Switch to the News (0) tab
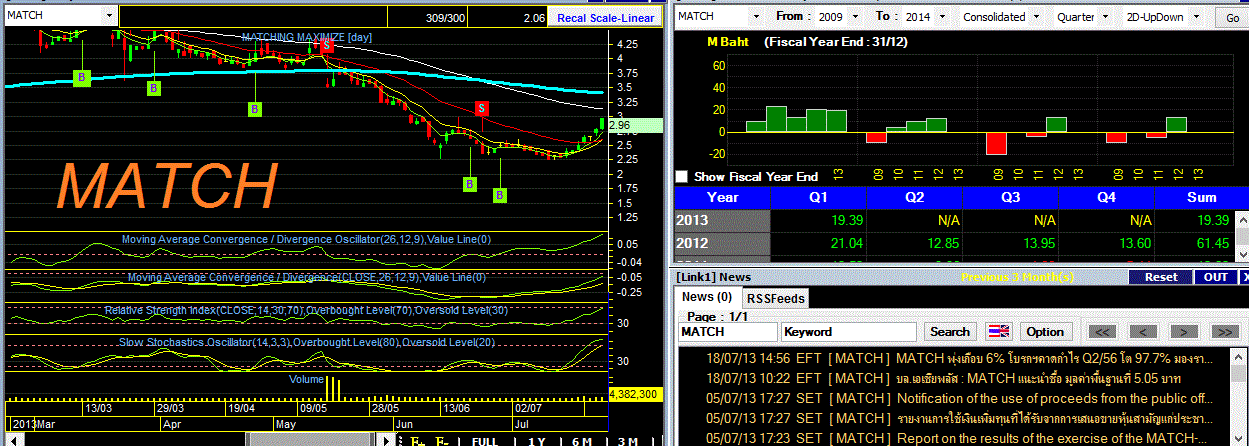This screenshot has width=1249, height=446. (708, 297)
